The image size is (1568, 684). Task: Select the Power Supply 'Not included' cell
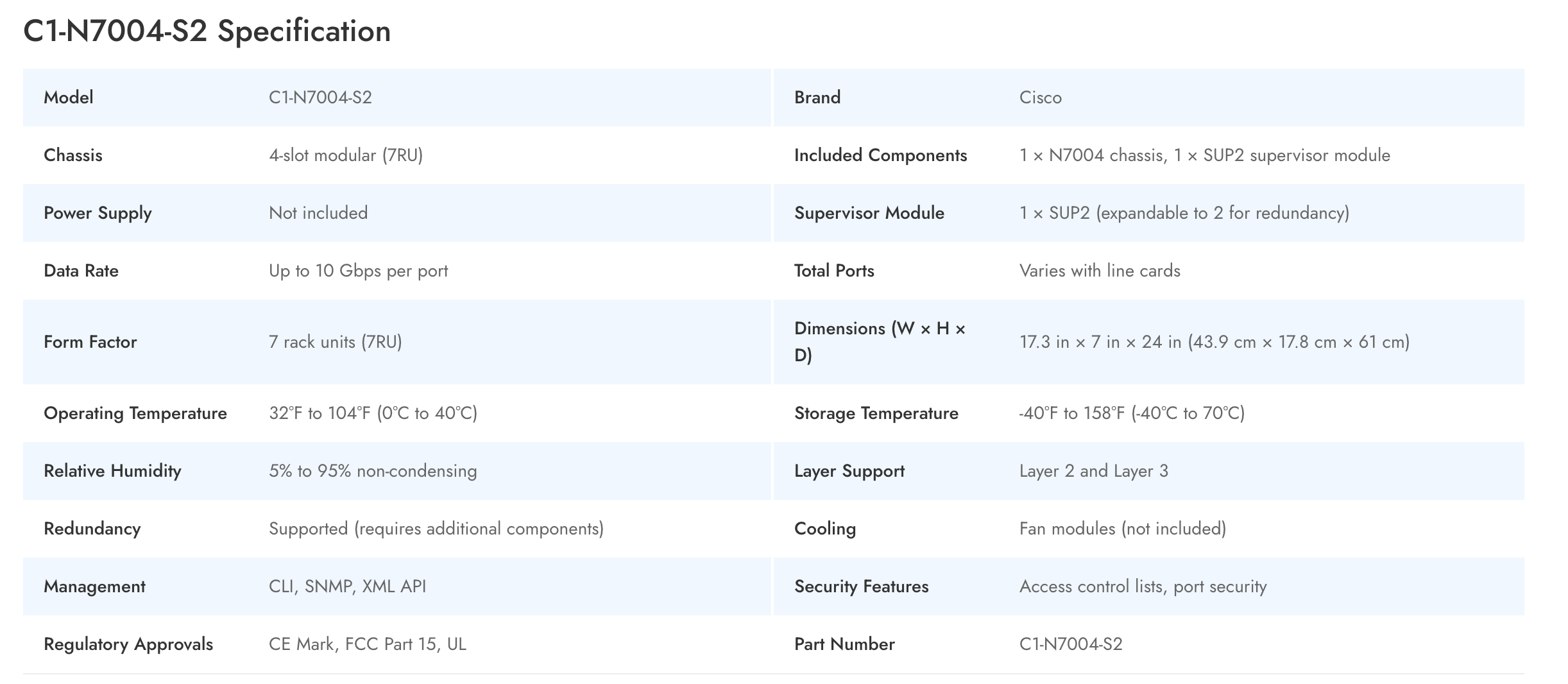tap(318, 213)
